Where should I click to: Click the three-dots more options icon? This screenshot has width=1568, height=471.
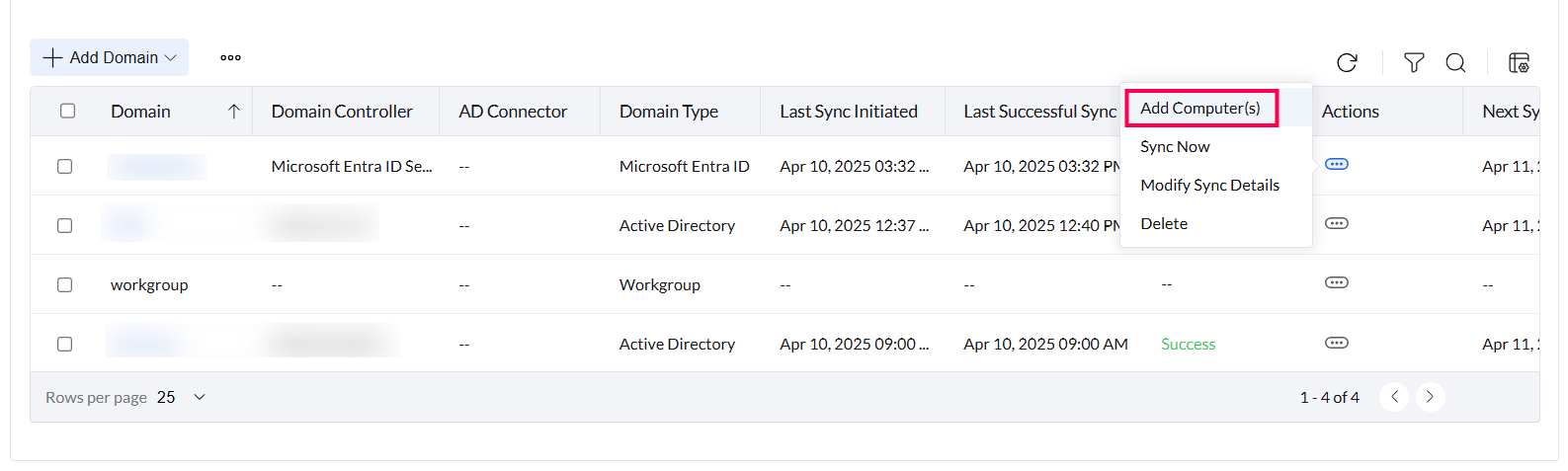(x=230, y=58)
